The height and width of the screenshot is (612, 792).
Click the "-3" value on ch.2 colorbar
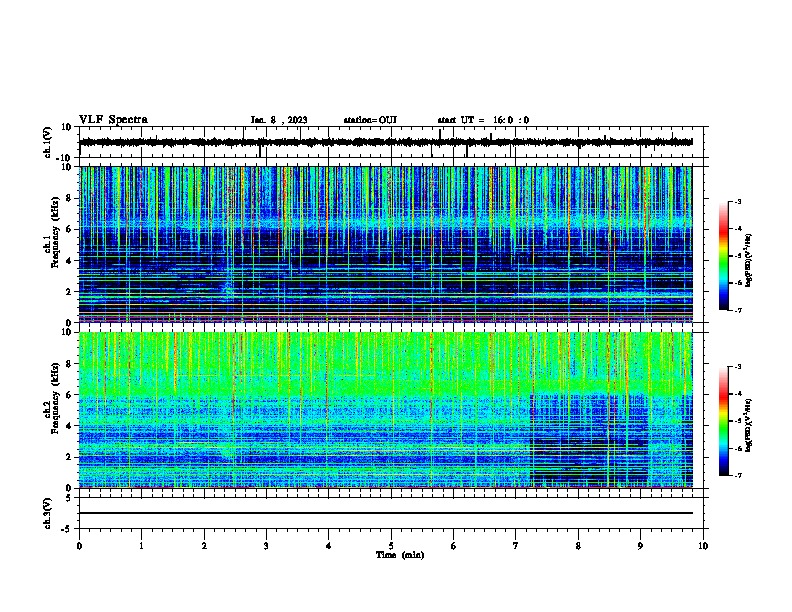point(737,367)
